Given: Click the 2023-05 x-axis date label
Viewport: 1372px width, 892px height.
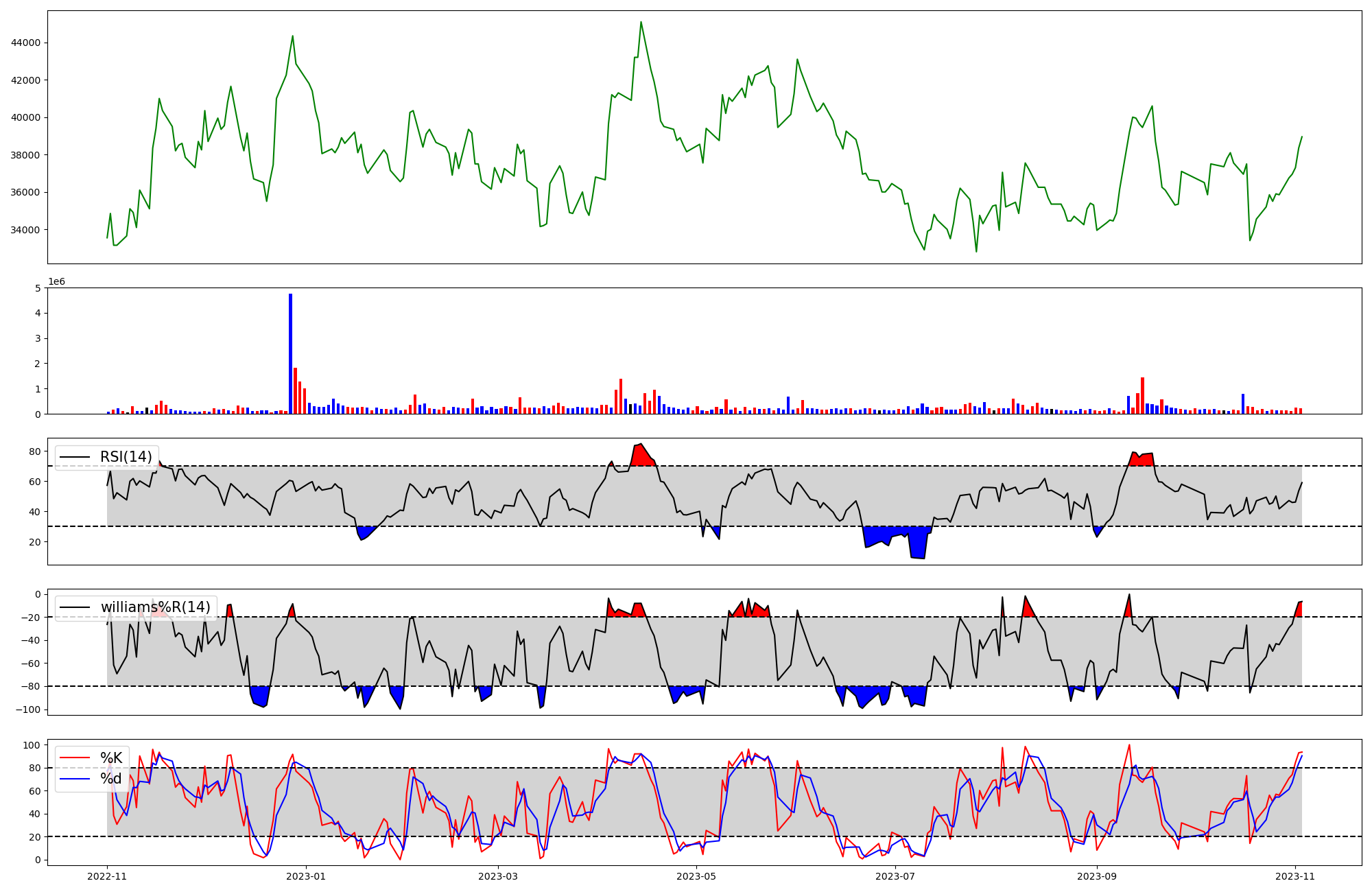Looking at the screenshot, I should (696, 876).
